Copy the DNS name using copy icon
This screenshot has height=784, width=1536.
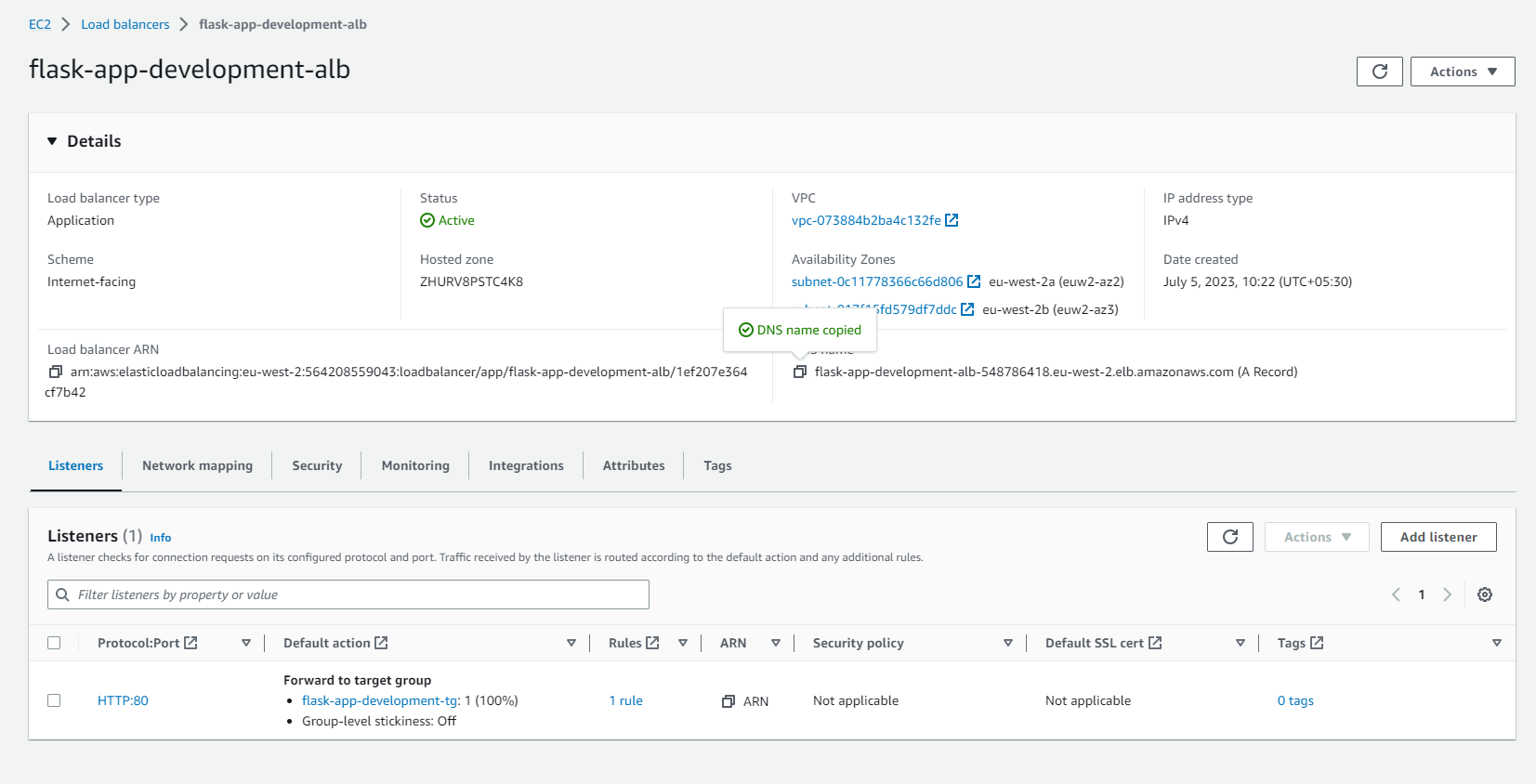pyautogui.click(x=800, y=372)
